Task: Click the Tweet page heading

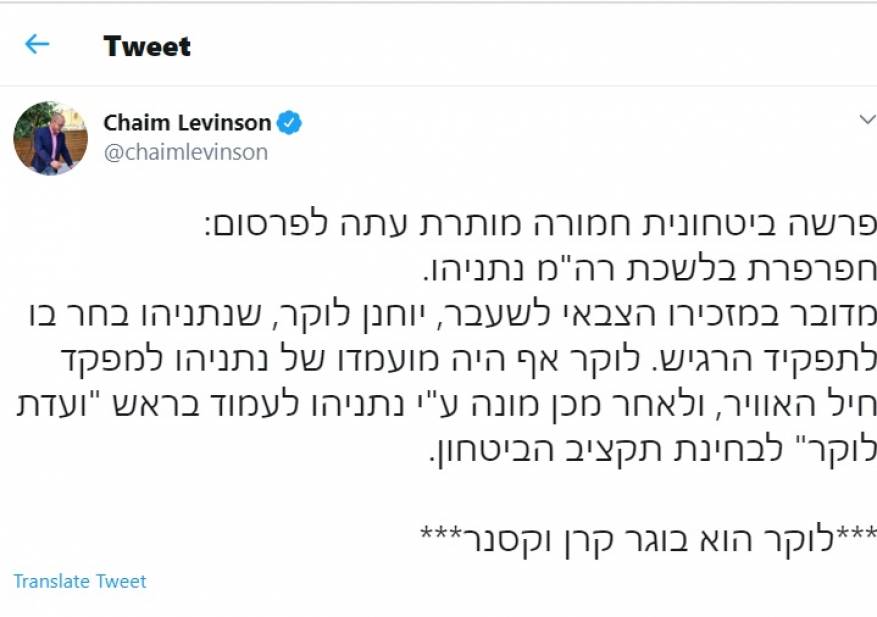Action: point(147,46)
